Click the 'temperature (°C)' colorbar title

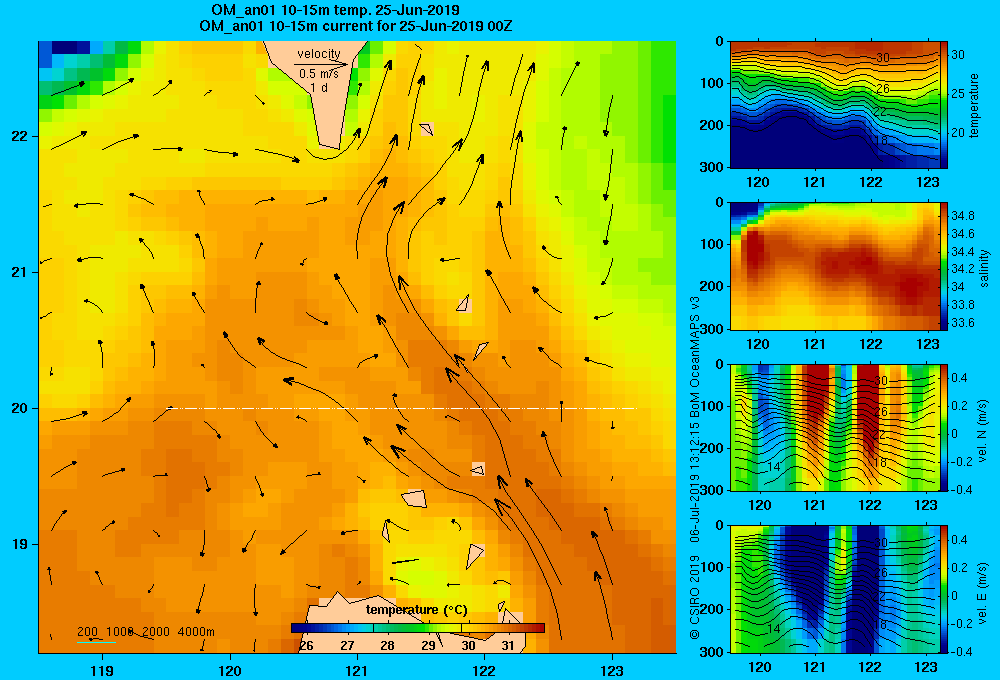point(416,610)
